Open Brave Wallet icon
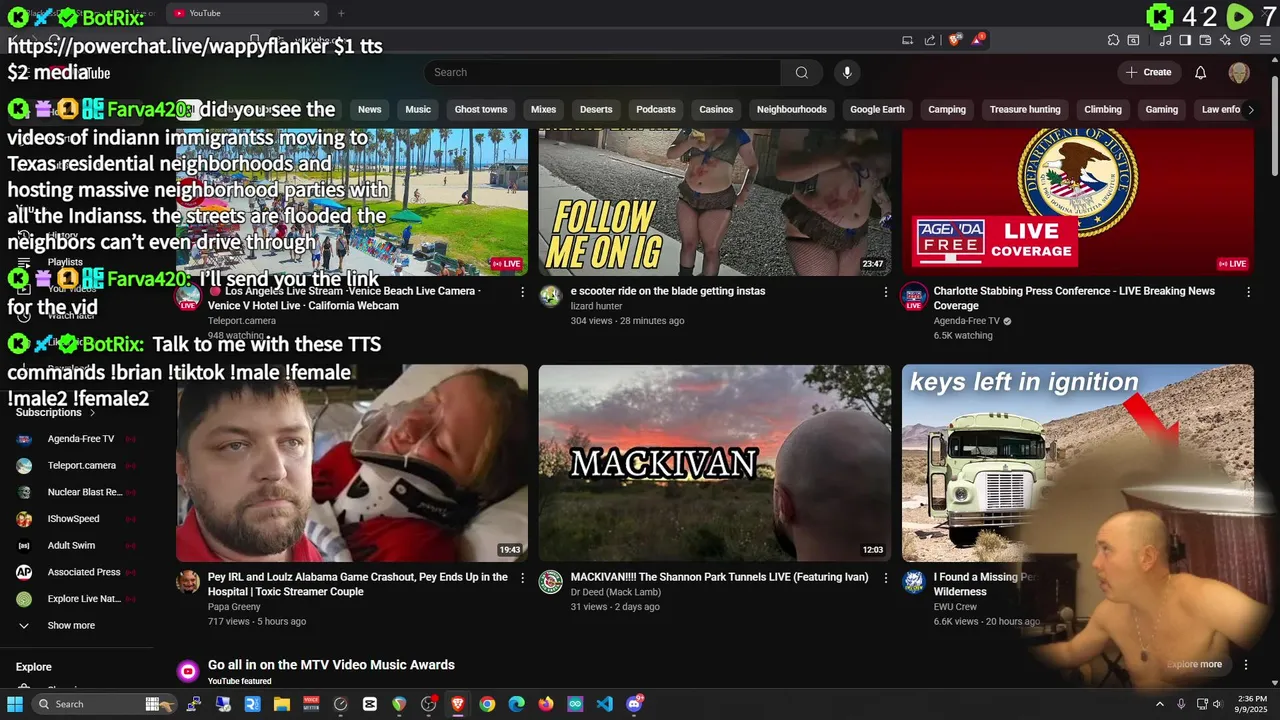Screen dimensions: 1280x720 pyautogui.click(x=1205, y=40)
